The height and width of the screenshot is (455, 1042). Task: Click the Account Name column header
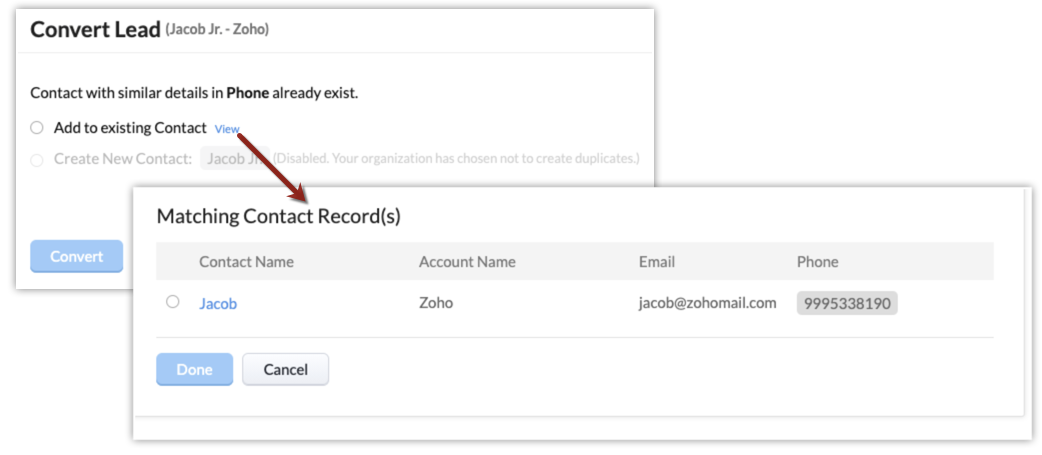click(467, 262)
